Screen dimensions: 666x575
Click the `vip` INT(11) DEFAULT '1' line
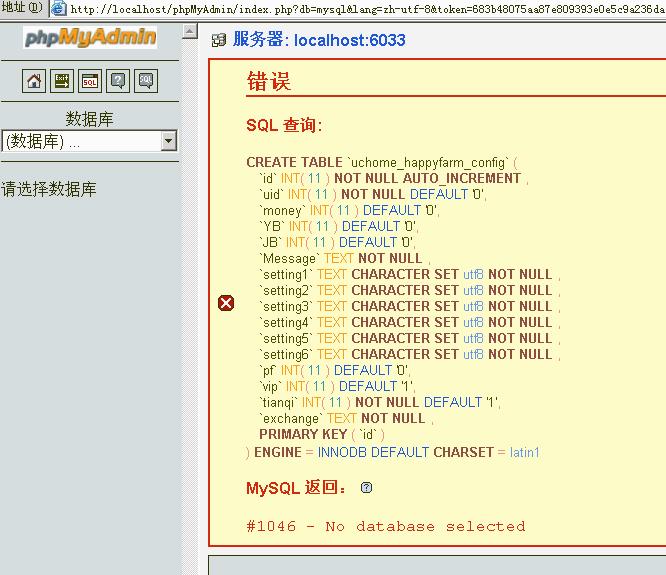tap(337, 386)
